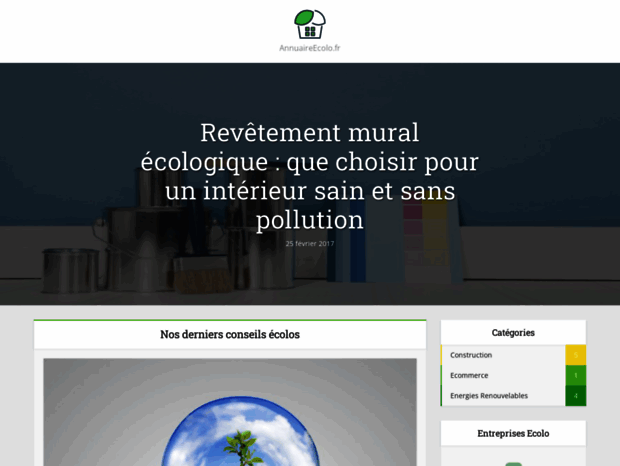Click the dark green Energies Renouvelables badge
The image size is (620, 466).
(575, 396)
